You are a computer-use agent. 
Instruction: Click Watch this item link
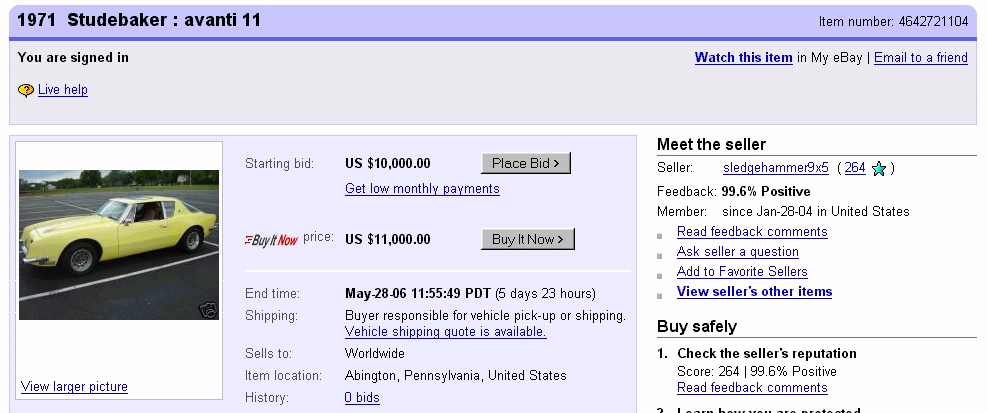coord(743,58)
